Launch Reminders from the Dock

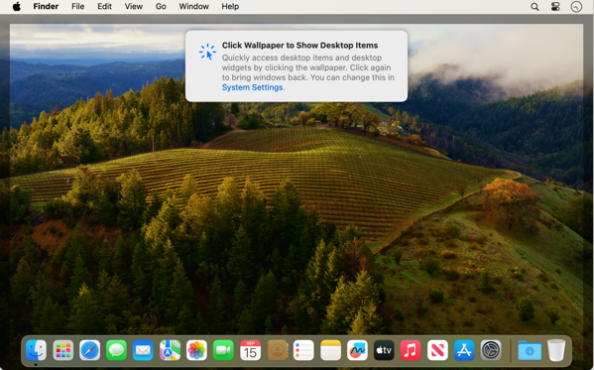click(304, 350)
